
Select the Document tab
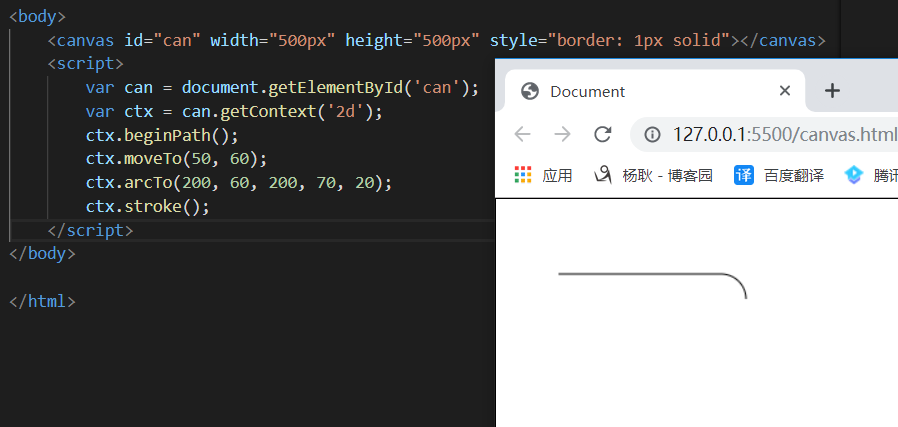tap(655, 91)
